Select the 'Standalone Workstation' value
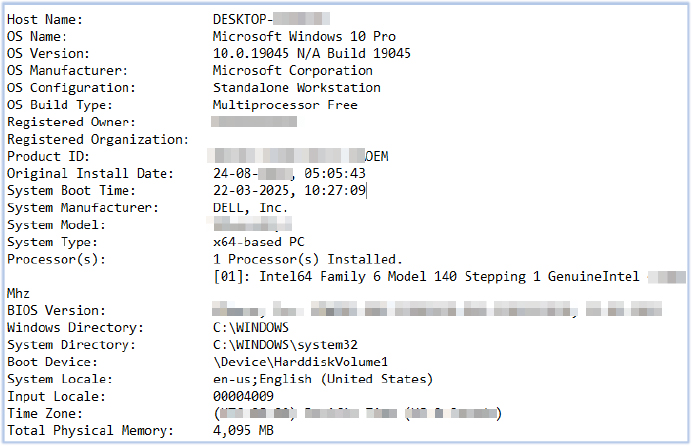 (297, 88)
